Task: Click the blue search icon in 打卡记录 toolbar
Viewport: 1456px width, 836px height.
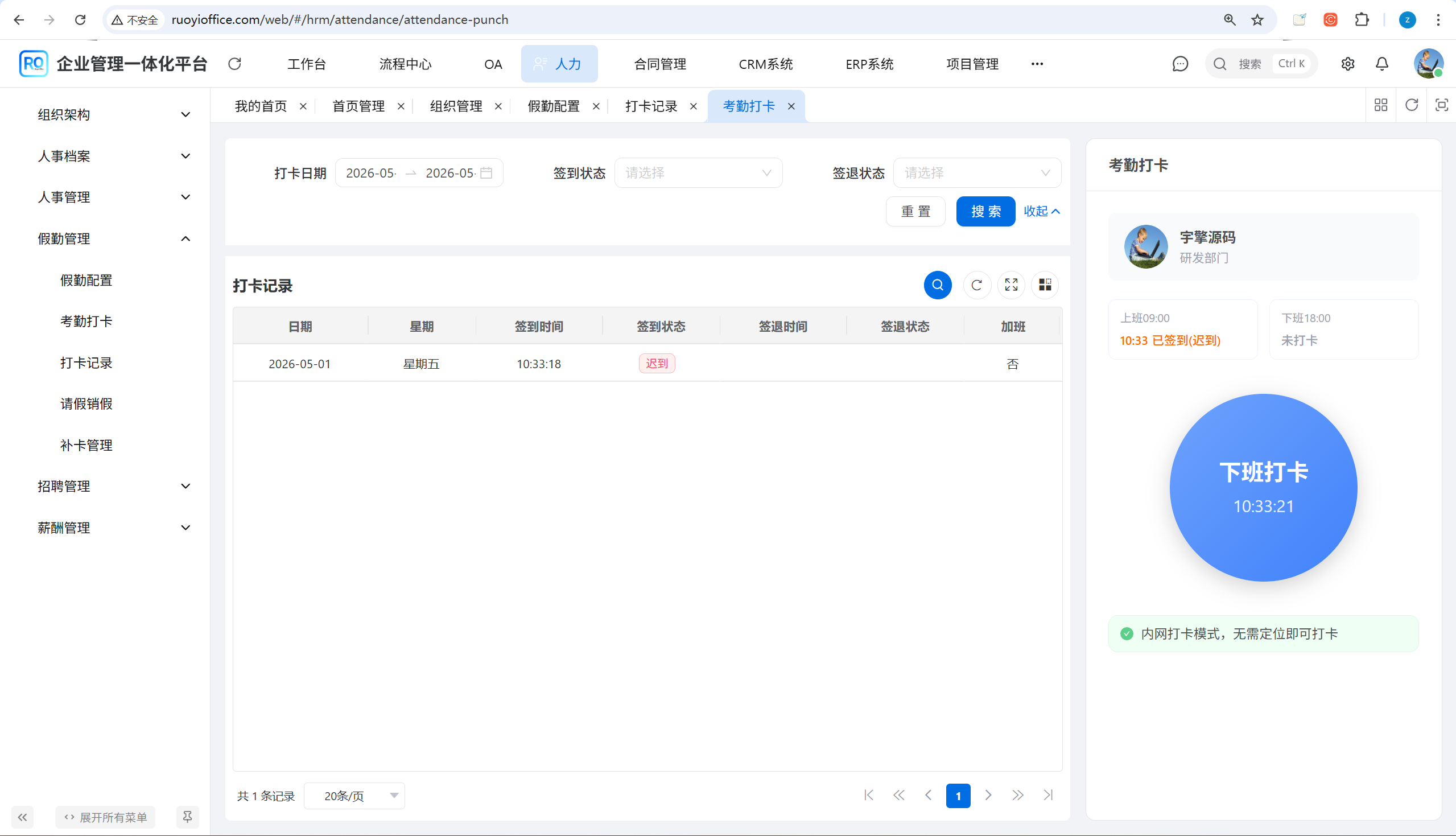Action: point(938,285)
